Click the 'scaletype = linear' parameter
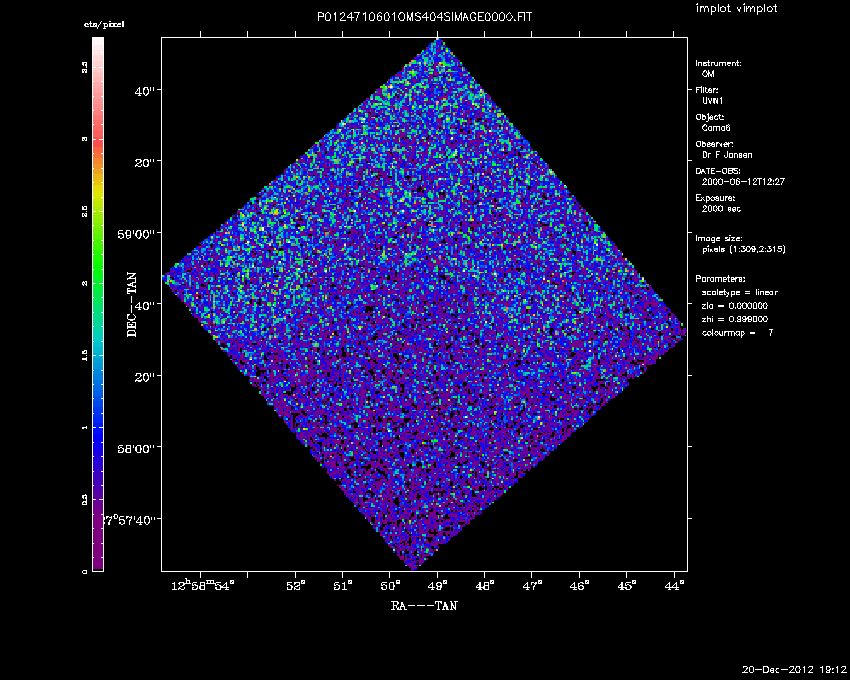This screenshot has width=850, height=680. point(740,292)
